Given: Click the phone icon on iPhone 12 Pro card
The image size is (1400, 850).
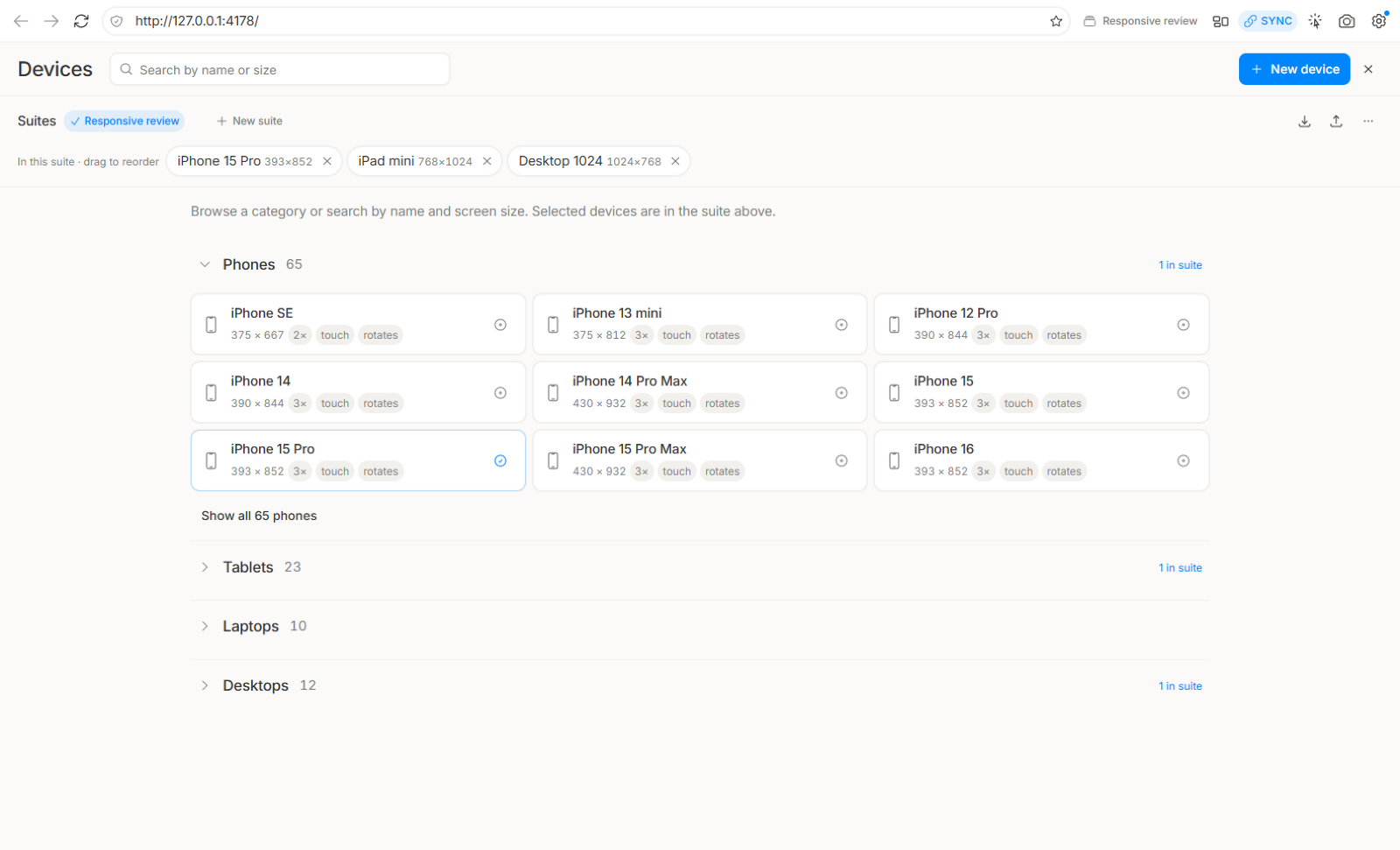Looking at the screenshot, I should pos(894,325).
